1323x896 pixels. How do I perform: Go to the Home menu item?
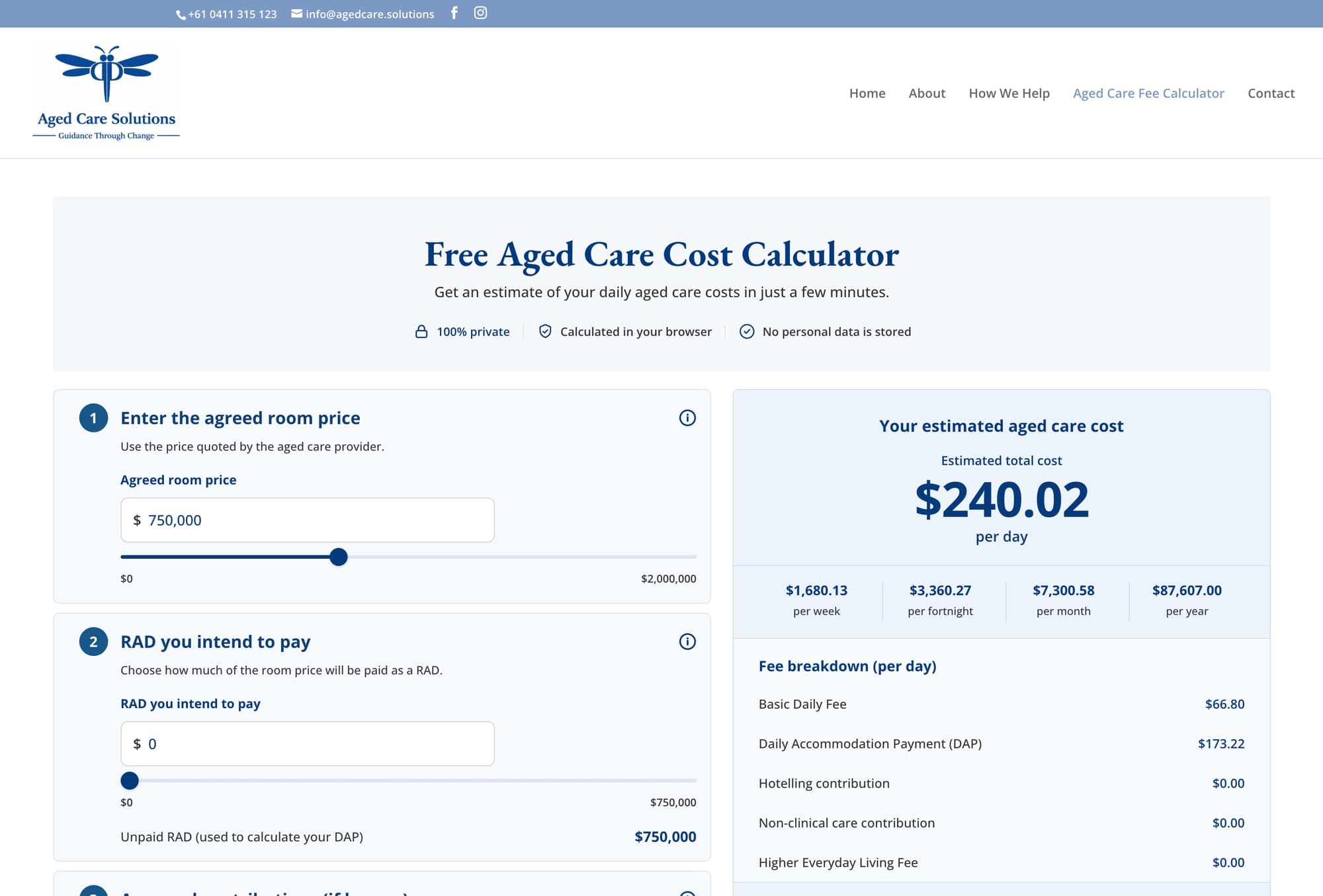[x=867, y=93]
